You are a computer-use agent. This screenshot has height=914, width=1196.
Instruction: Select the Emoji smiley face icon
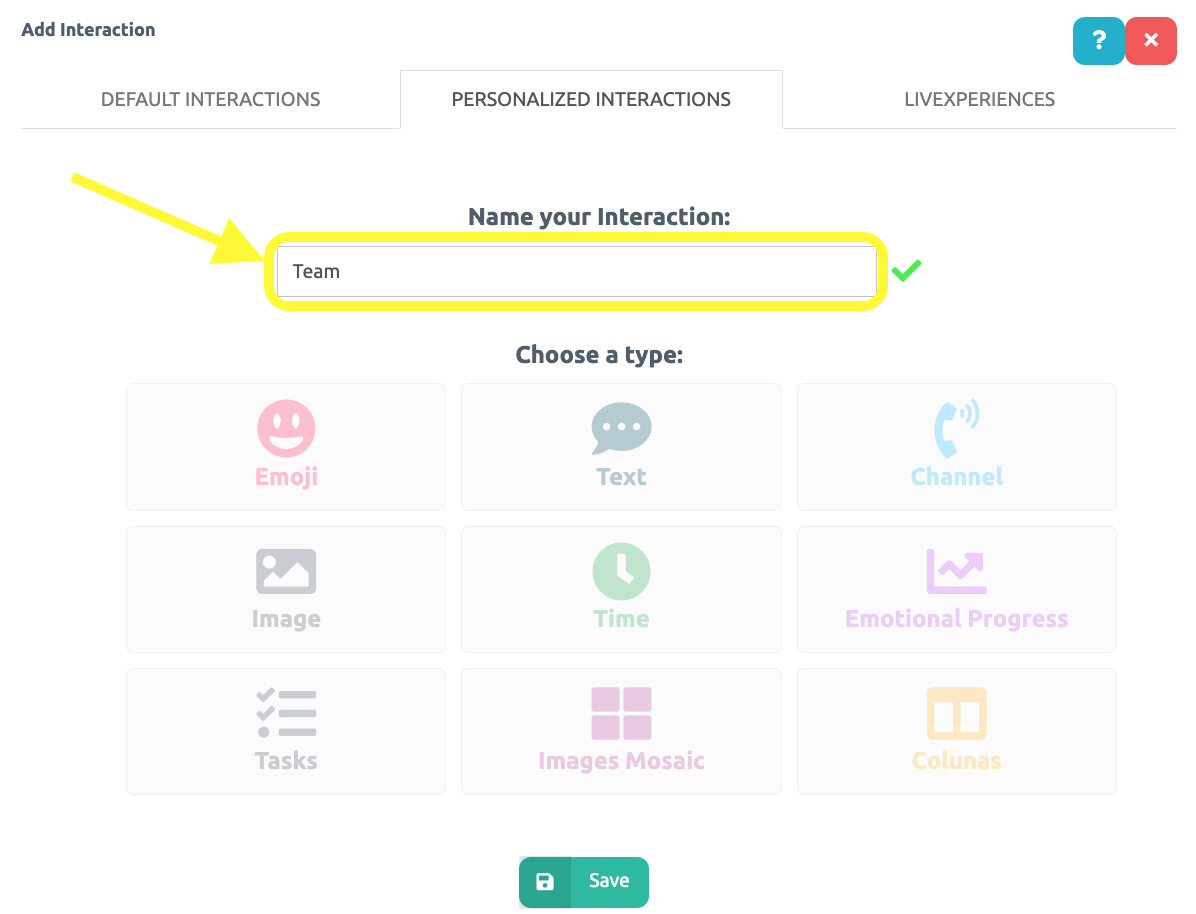pos(286,427)
